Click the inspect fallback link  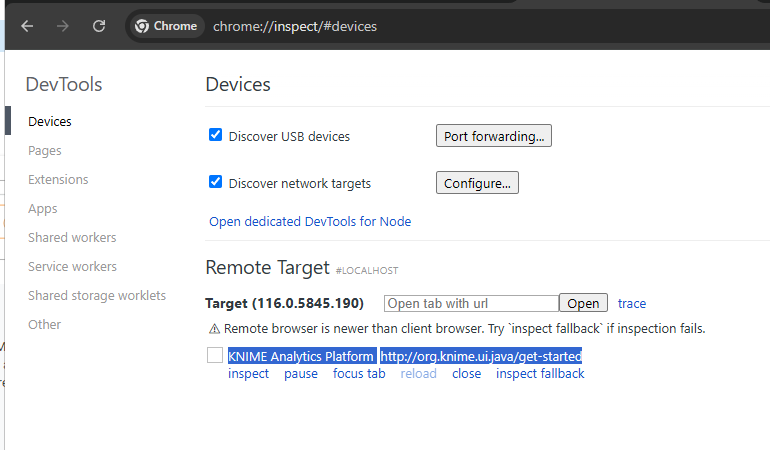[x=540, y=374]
